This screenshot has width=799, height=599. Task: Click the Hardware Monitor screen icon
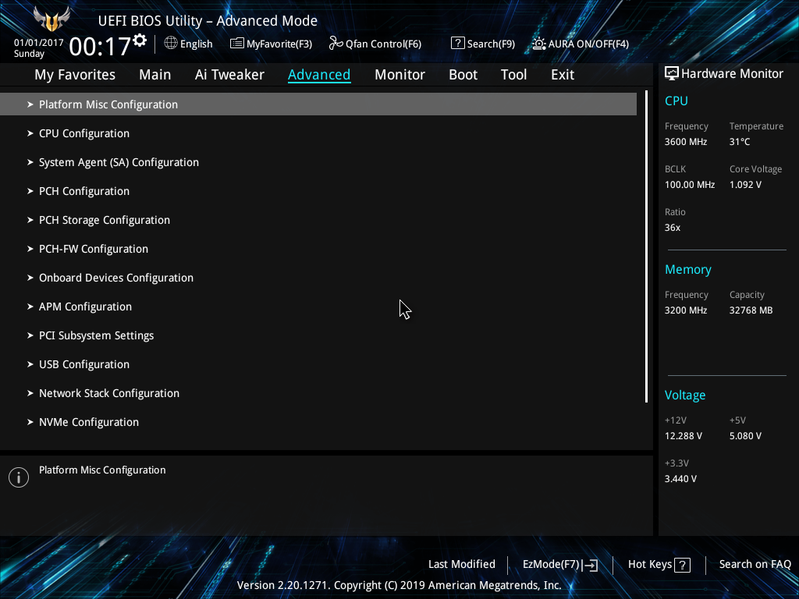pyautogui.click(x=672, y=73)
